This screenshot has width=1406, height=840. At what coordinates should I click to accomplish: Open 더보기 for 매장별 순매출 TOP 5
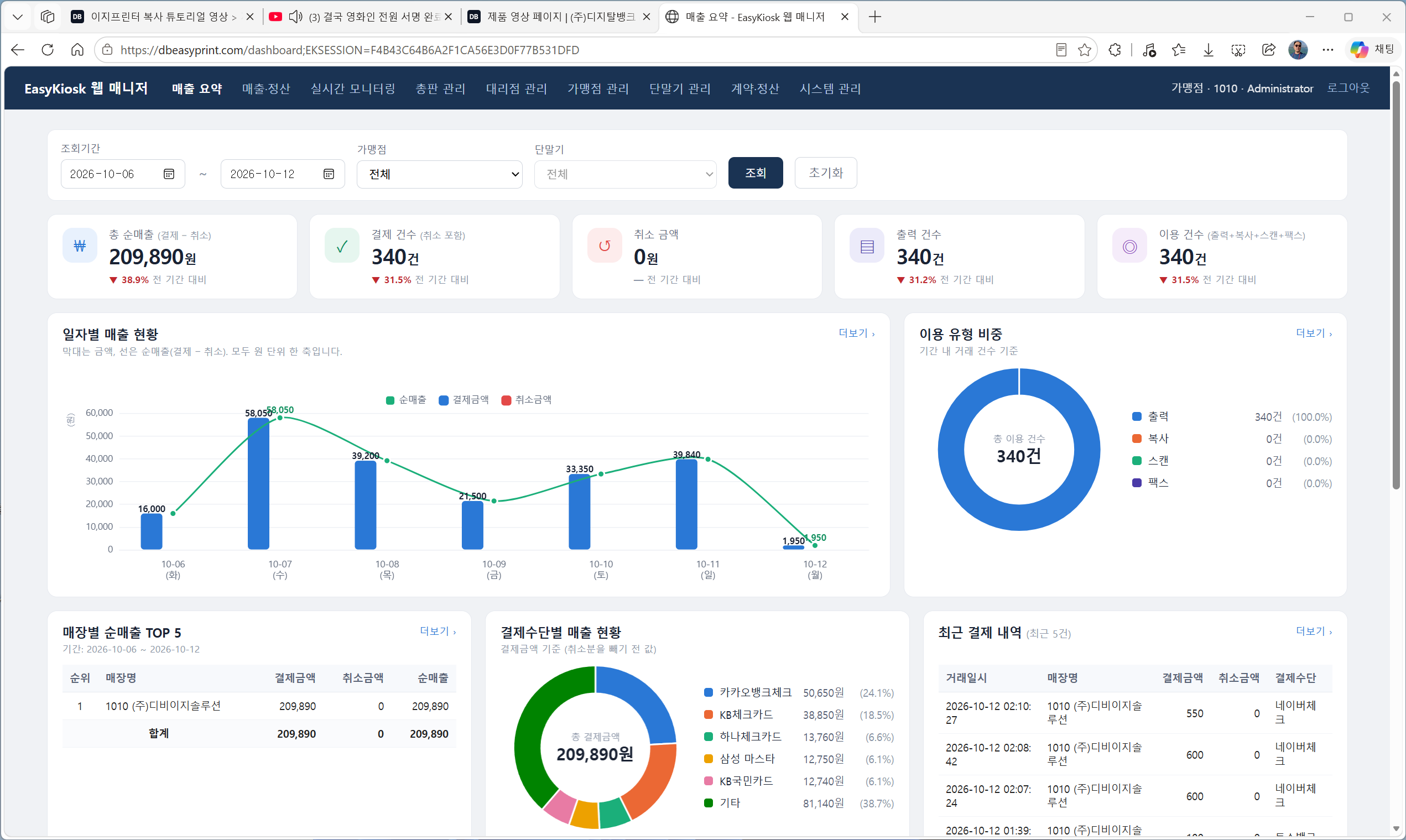(x=438, y=631)
